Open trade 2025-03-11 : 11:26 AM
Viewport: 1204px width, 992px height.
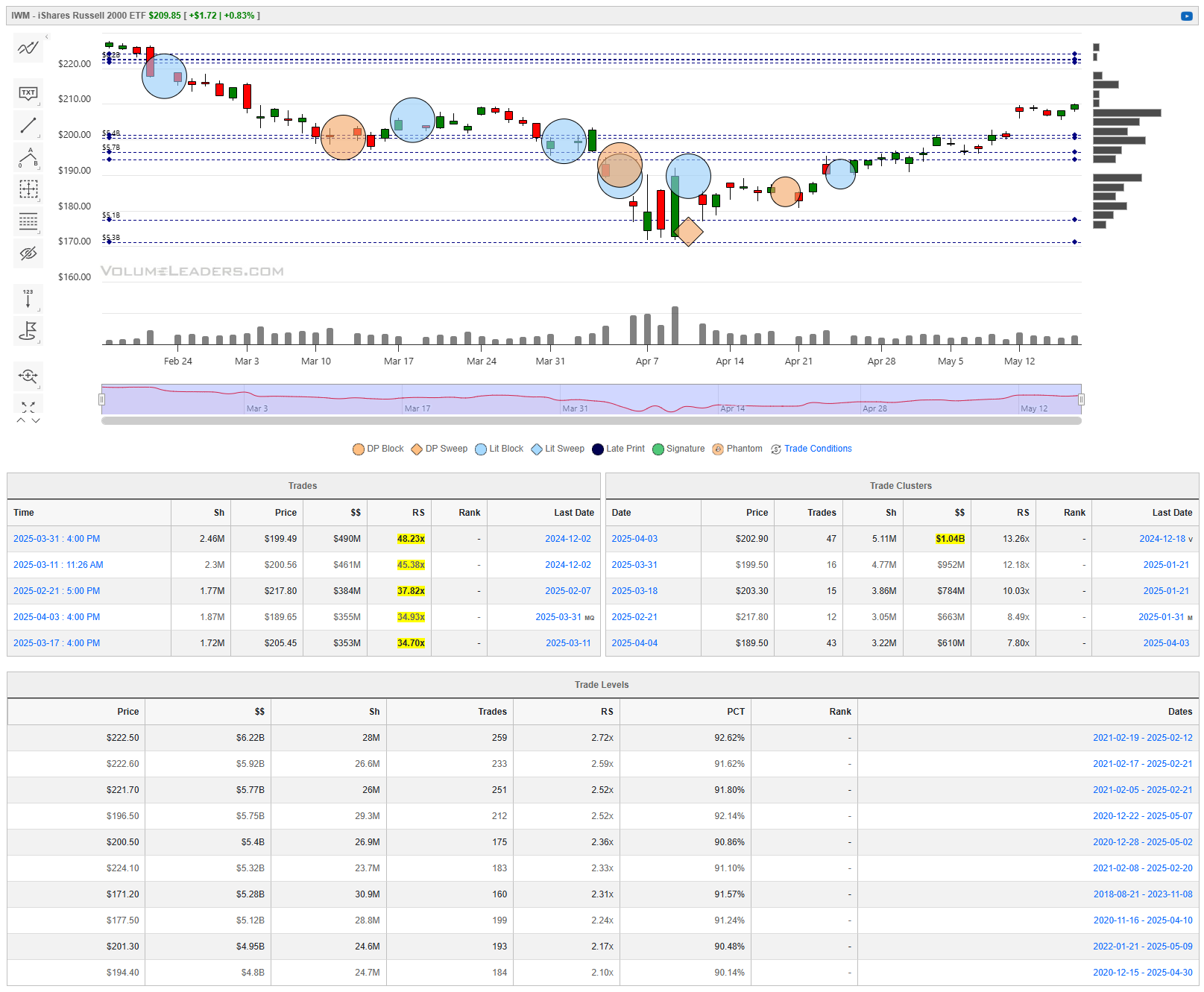pyautogui.click(x=58, y=565)
